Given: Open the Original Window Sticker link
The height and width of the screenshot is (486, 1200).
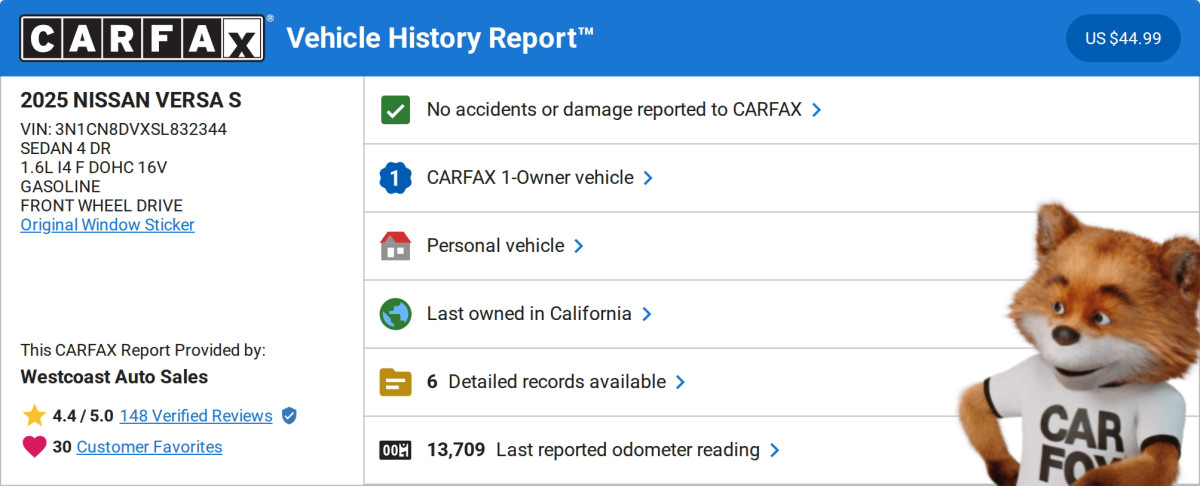Looking at the screenshot, I should pyautogui.click(x=108, y=225).
